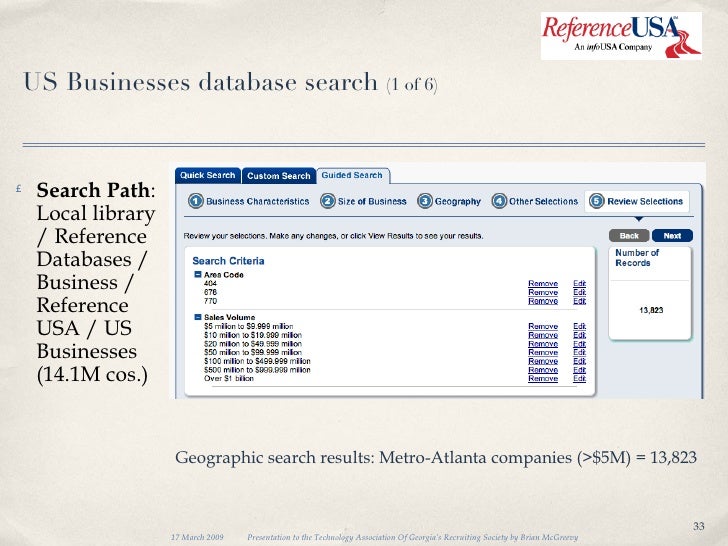This screenshot has height=546, width=728.
Task: Collapse the Area Code criteria group
Action: 197,274
